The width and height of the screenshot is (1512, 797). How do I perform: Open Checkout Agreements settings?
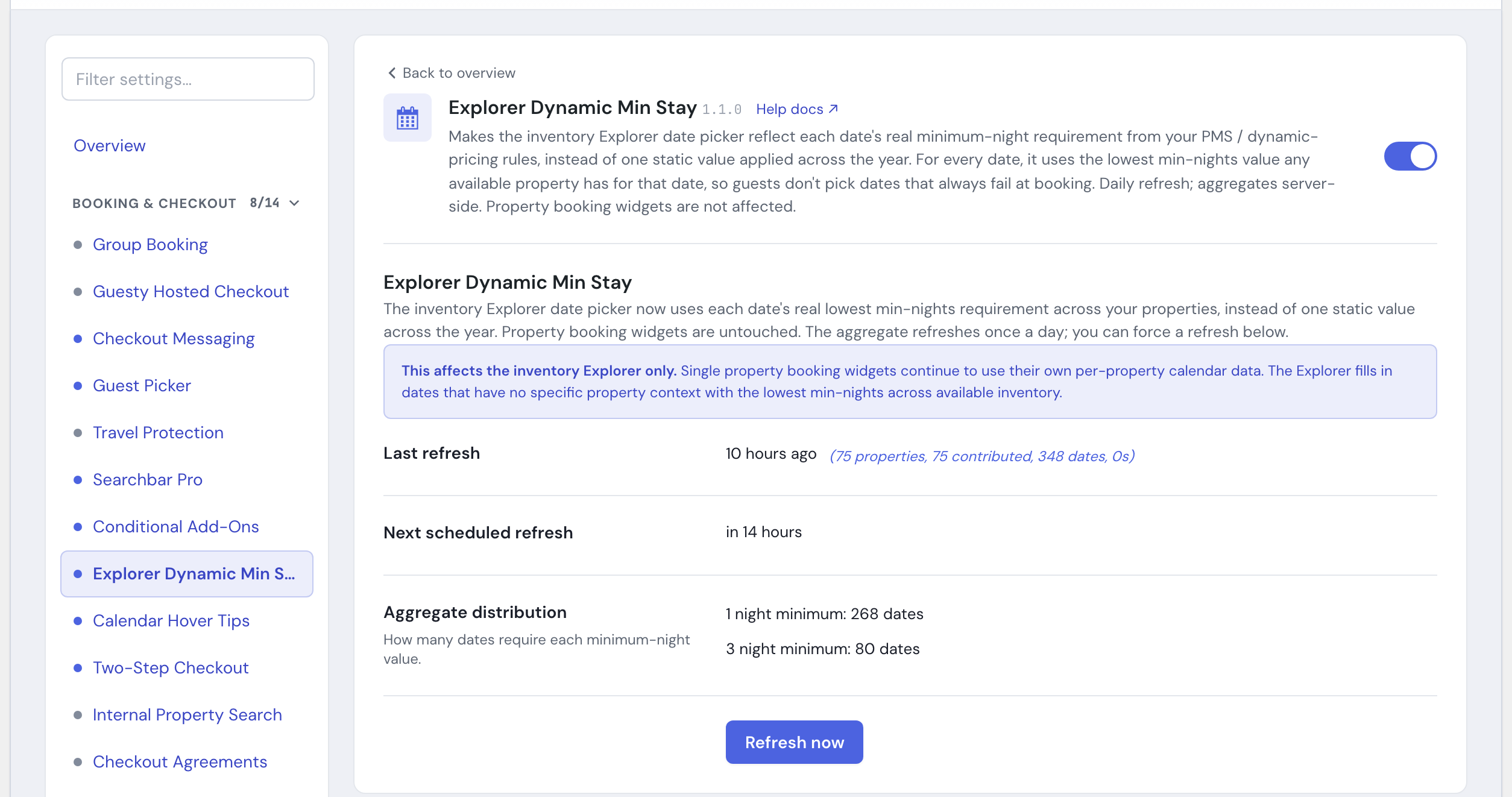[x=180, y=761]
